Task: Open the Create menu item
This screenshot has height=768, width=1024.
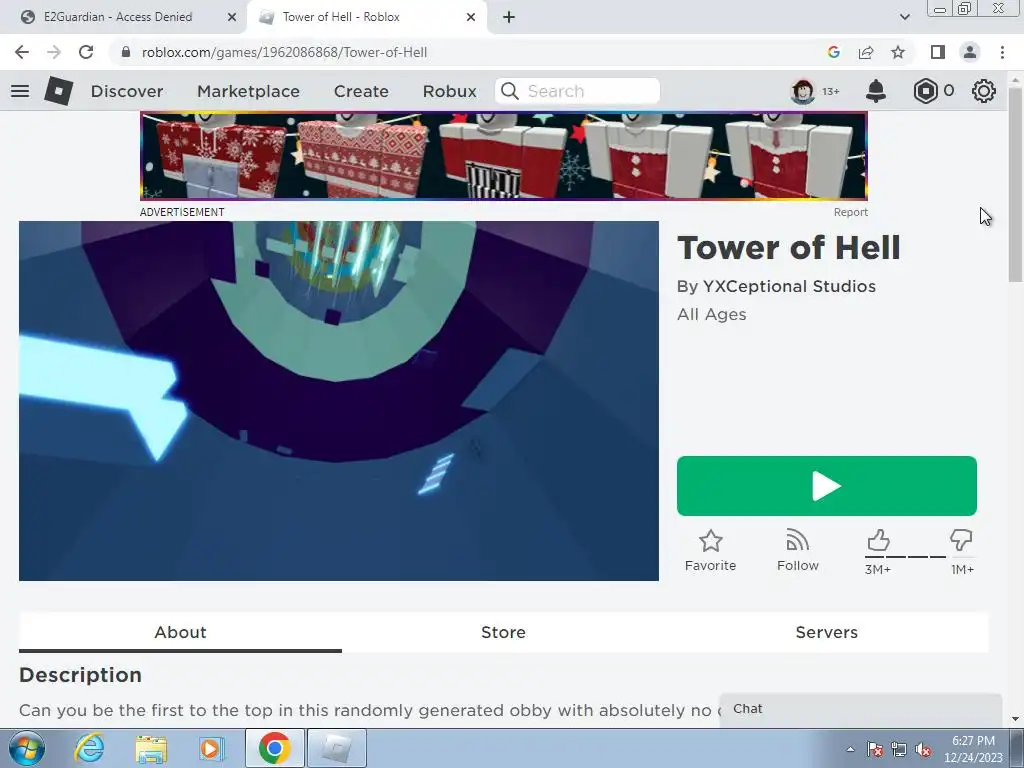Action: (x=361, y=91)
